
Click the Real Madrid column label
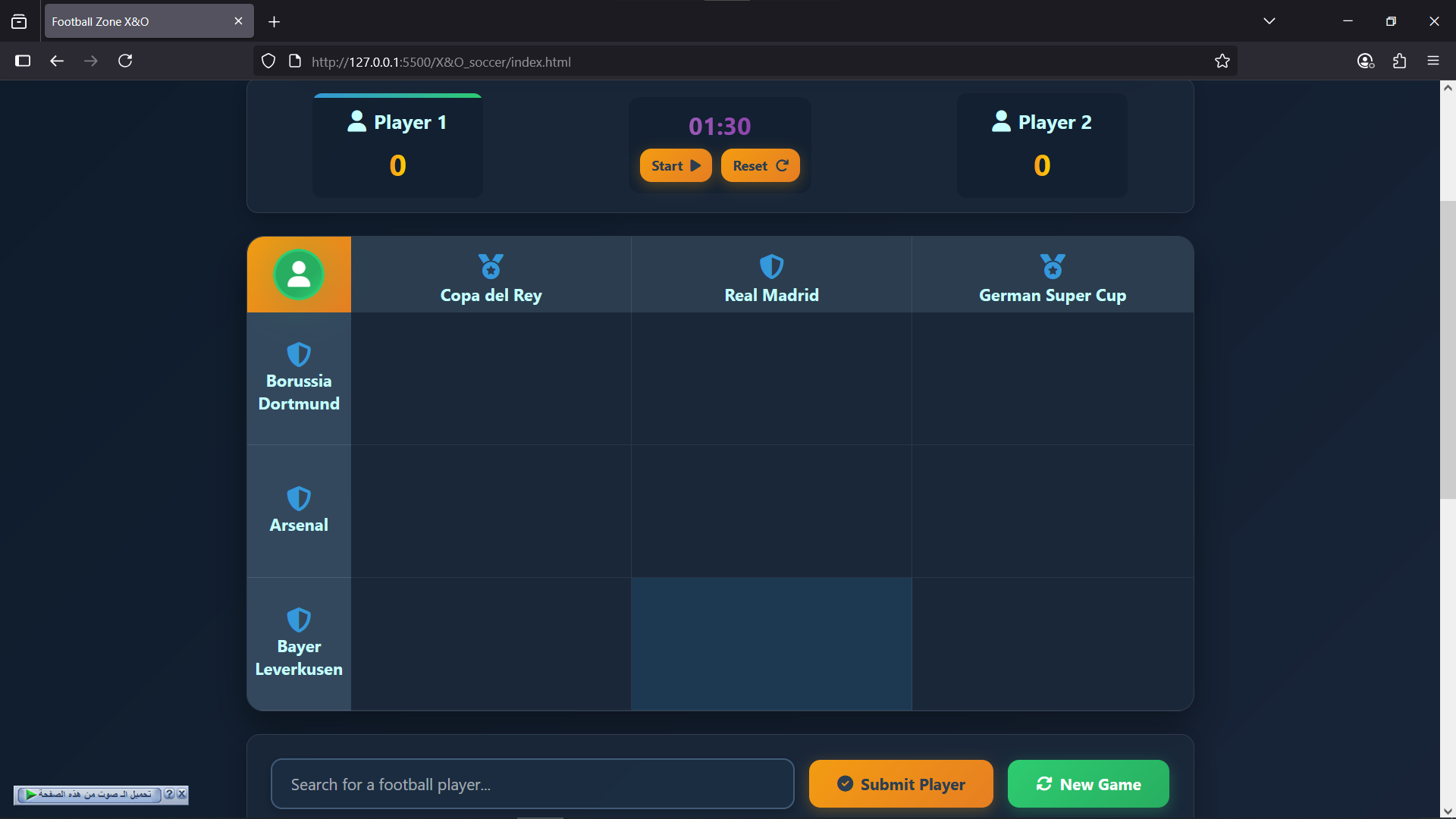[771, 295]
